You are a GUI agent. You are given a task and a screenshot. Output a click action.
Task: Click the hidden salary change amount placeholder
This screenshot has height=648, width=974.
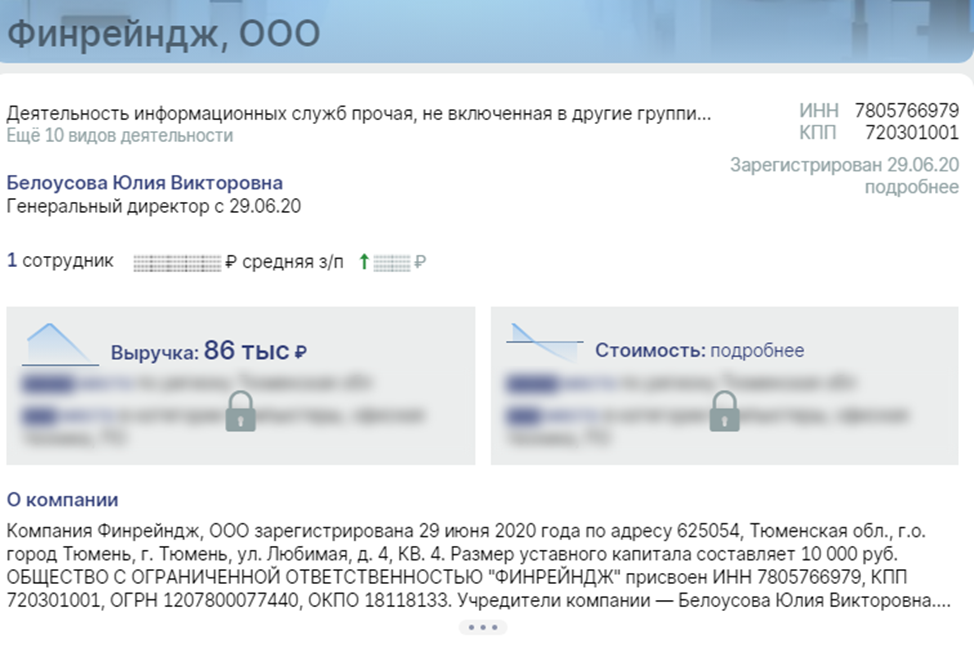391,263
